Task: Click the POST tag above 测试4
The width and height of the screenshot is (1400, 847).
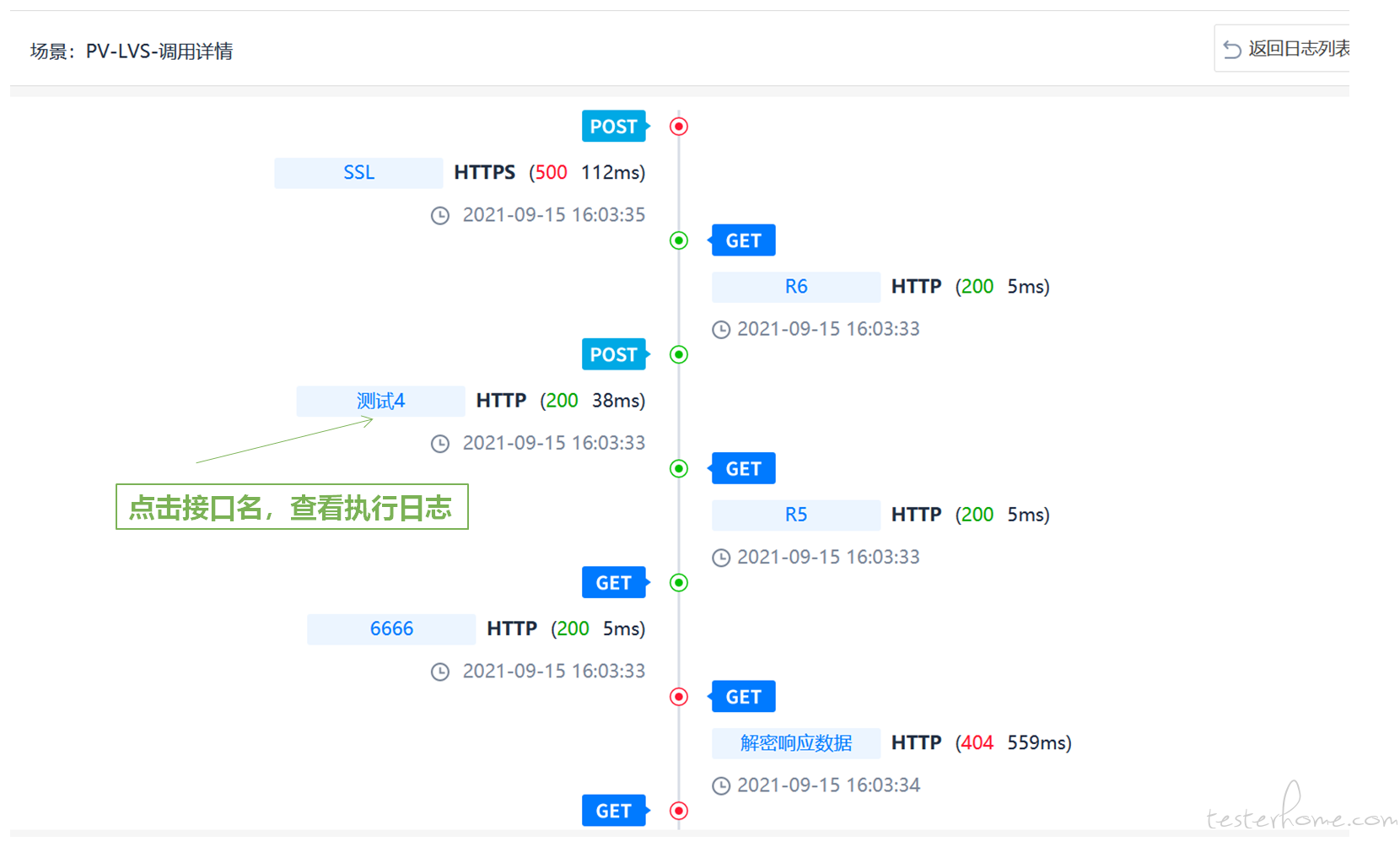Action: [x=616, y=354]
